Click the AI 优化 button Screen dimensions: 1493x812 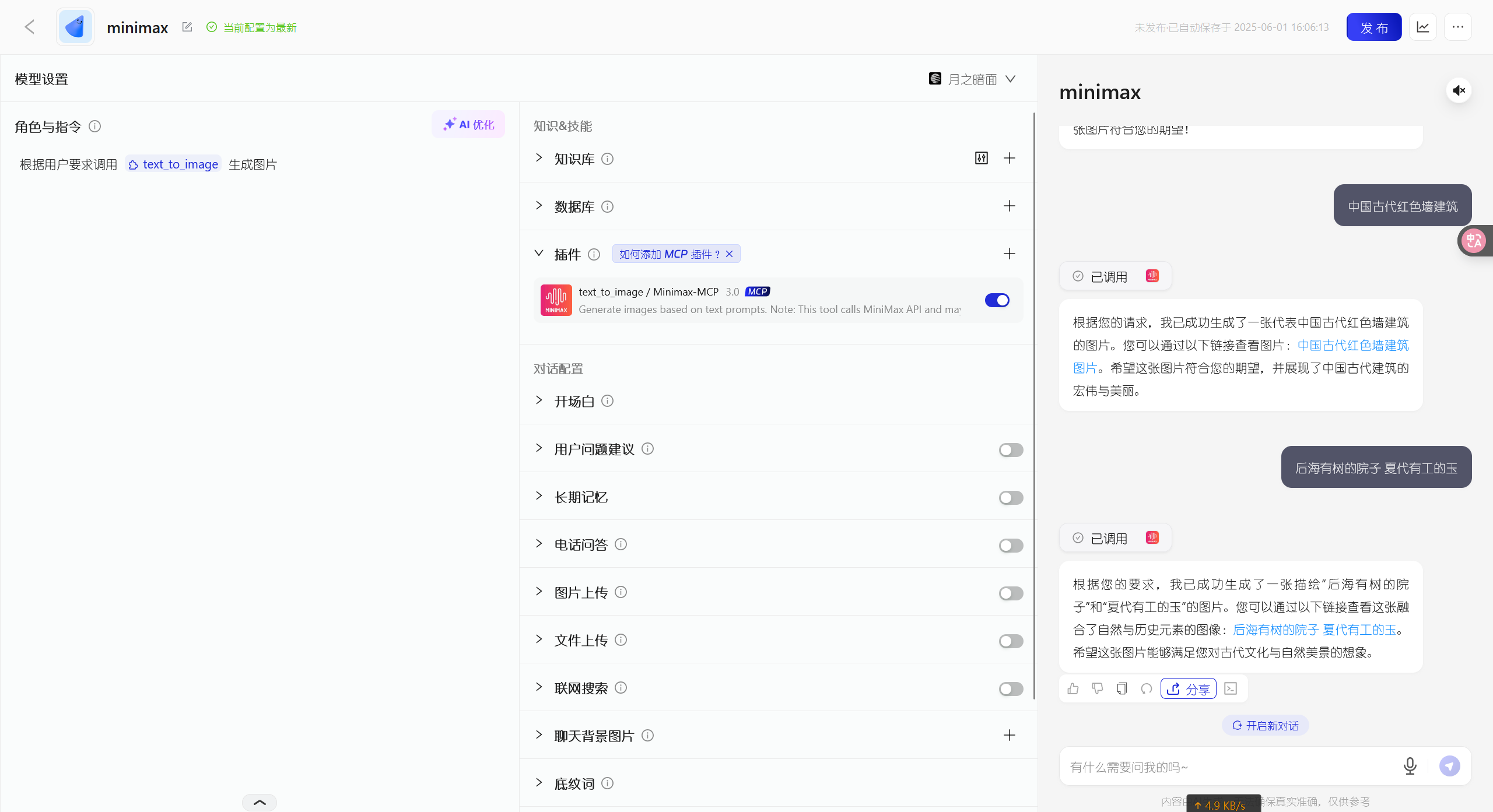click(x=468, y=124)
